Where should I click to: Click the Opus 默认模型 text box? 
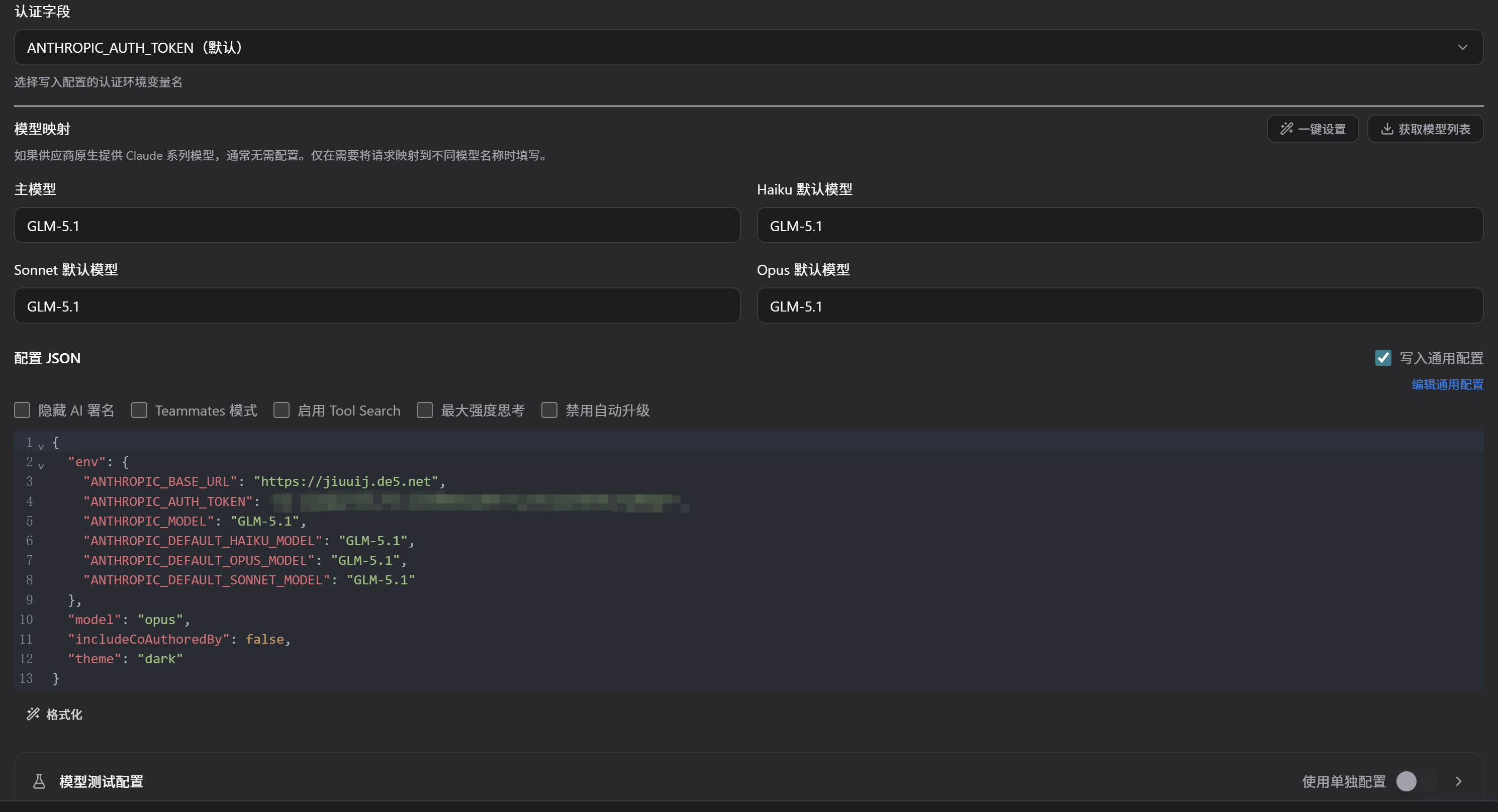point(1120,306)
